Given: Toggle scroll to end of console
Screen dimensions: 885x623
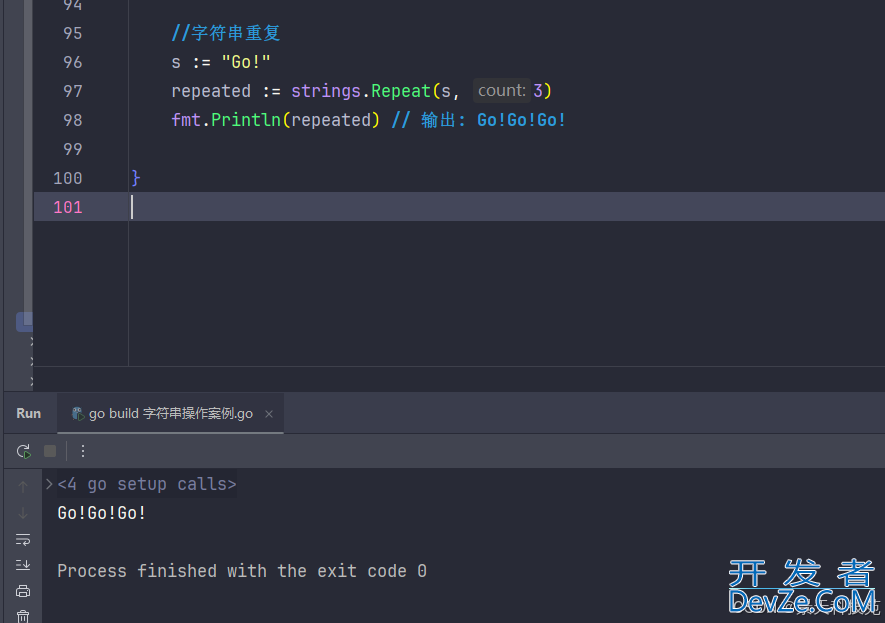Looking at the screenshot, I should [23, 565].
